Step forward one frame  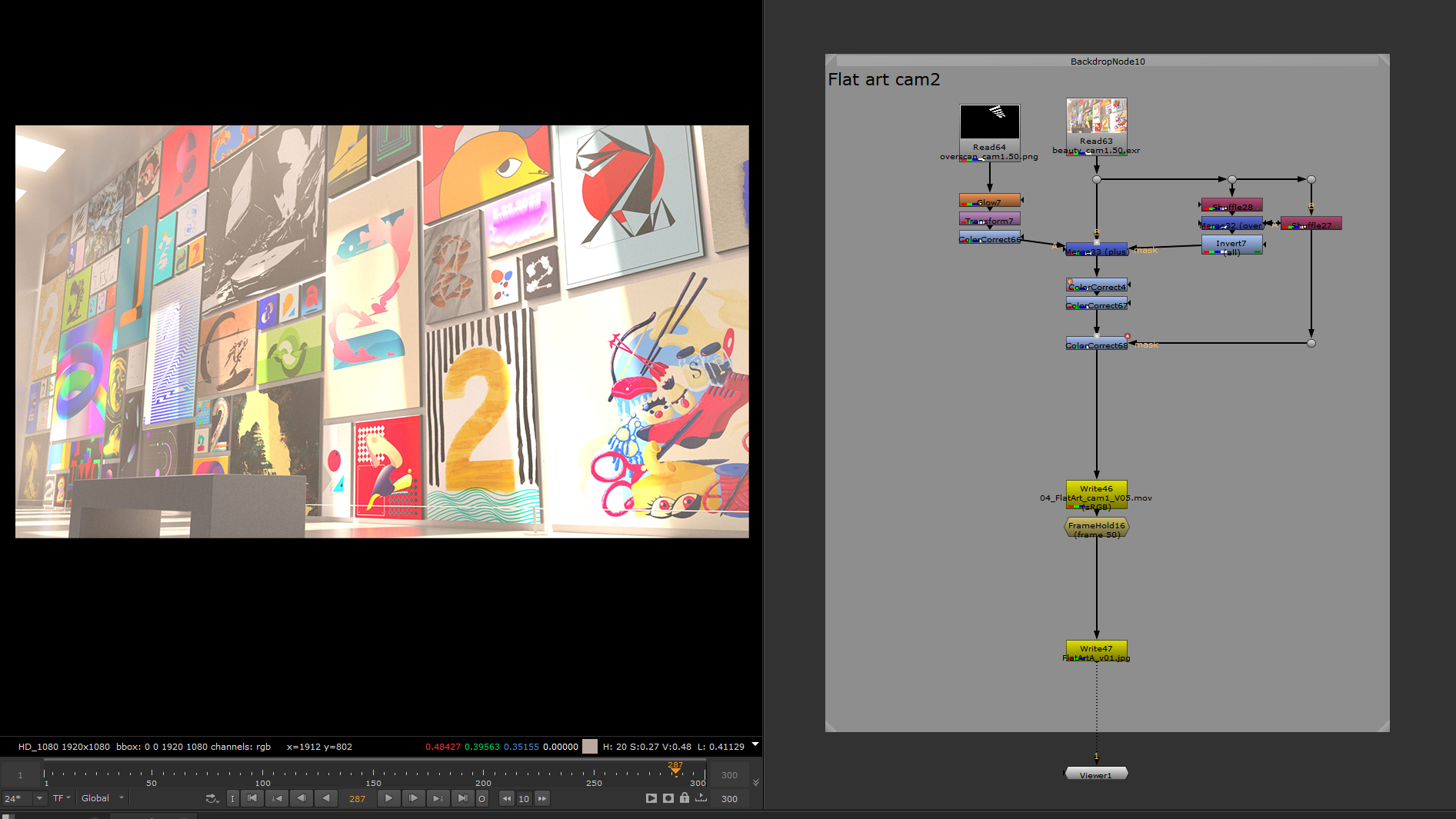pos(413,798)
